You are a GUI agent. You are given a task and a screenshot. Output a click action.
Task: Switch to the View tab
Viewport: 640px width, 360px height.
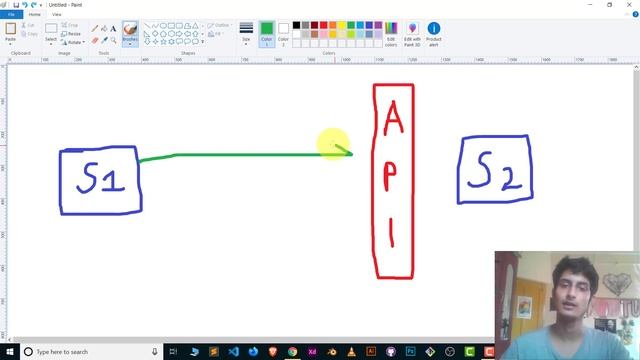pyautogui.click(x=57, y=15)
